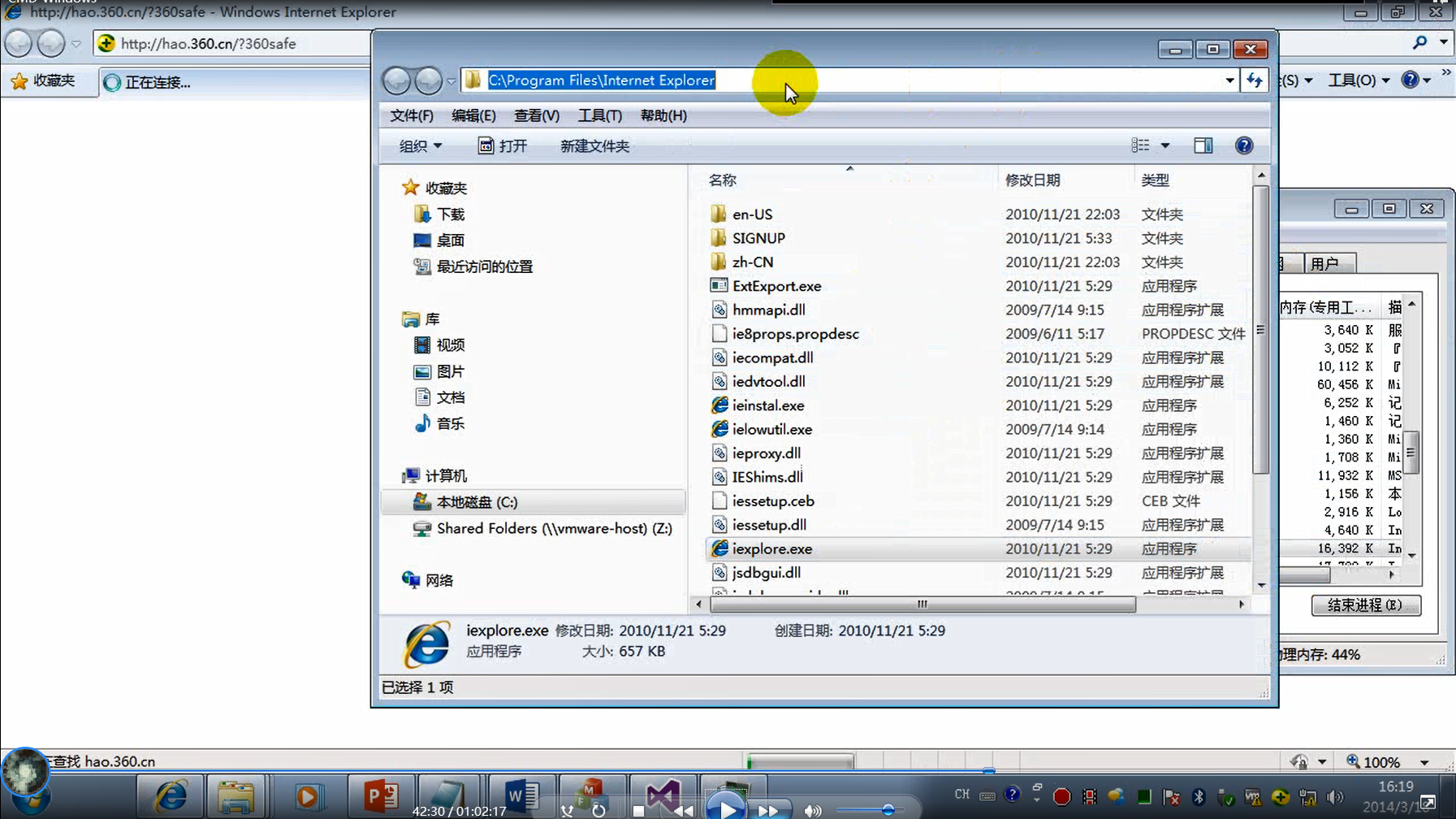Select ie8props.propdesc file icon
Viewport: 1456px width, 819px height.
[x=719, y=333]
